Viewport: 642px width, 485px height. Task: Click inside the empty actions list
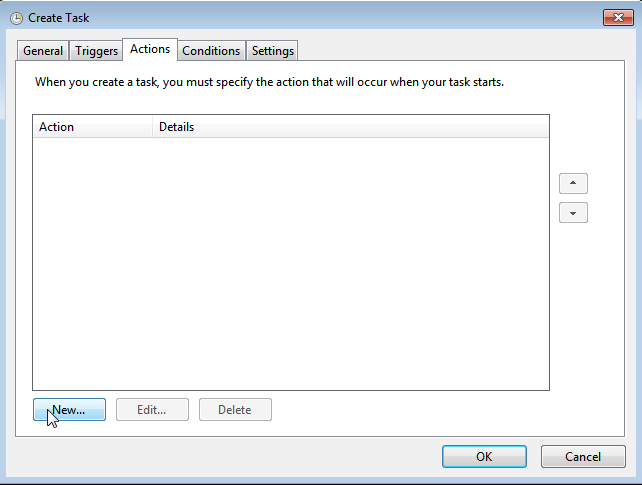click(291, 264)
